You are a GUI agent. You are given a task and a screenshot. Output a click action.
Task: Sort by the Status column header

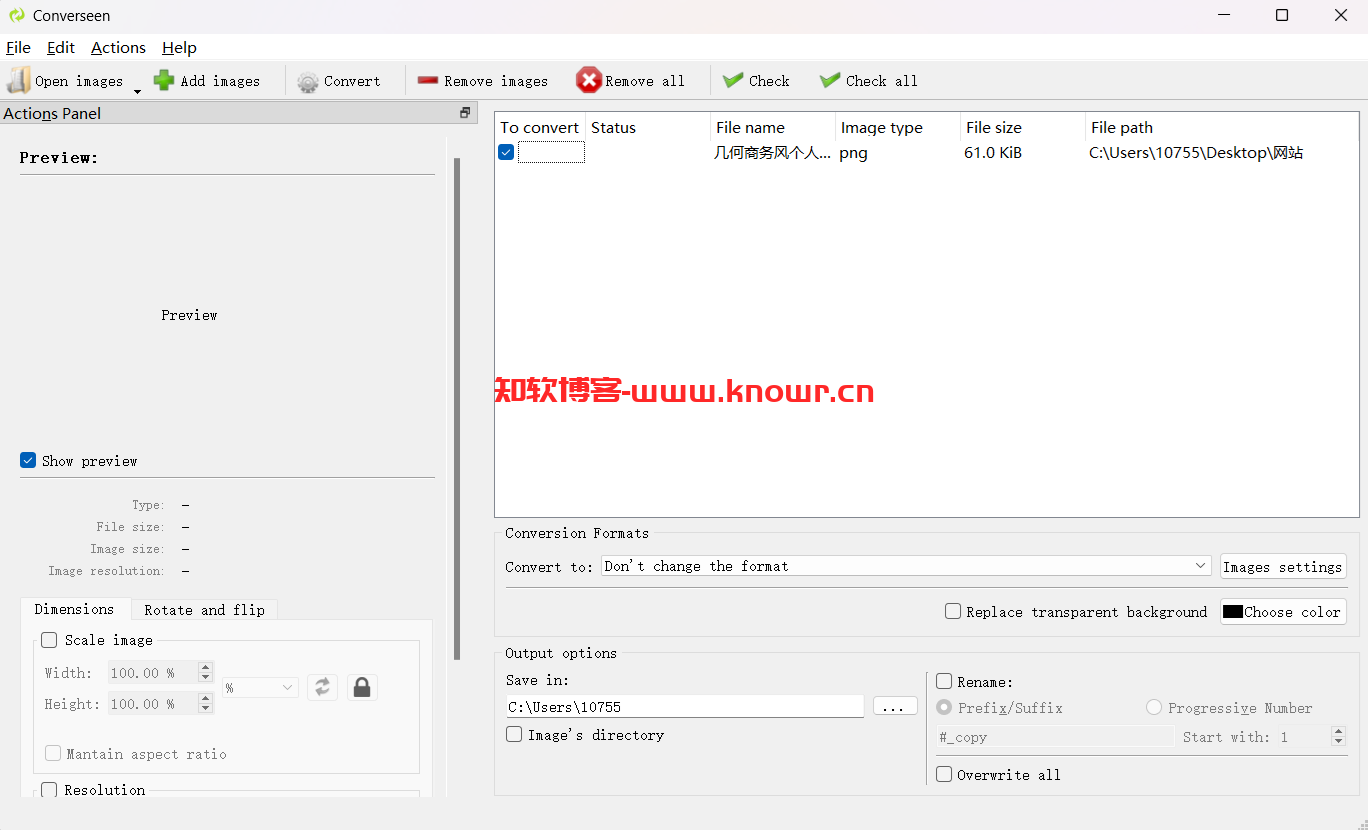648,127
